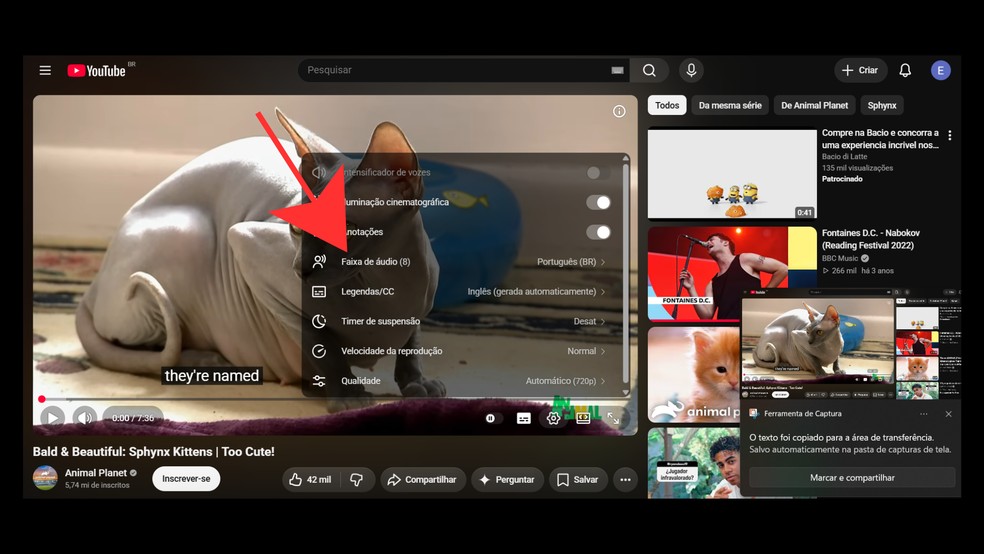Play the video
The height and width of the screenshot is (554, 984).
coord(52,418)
